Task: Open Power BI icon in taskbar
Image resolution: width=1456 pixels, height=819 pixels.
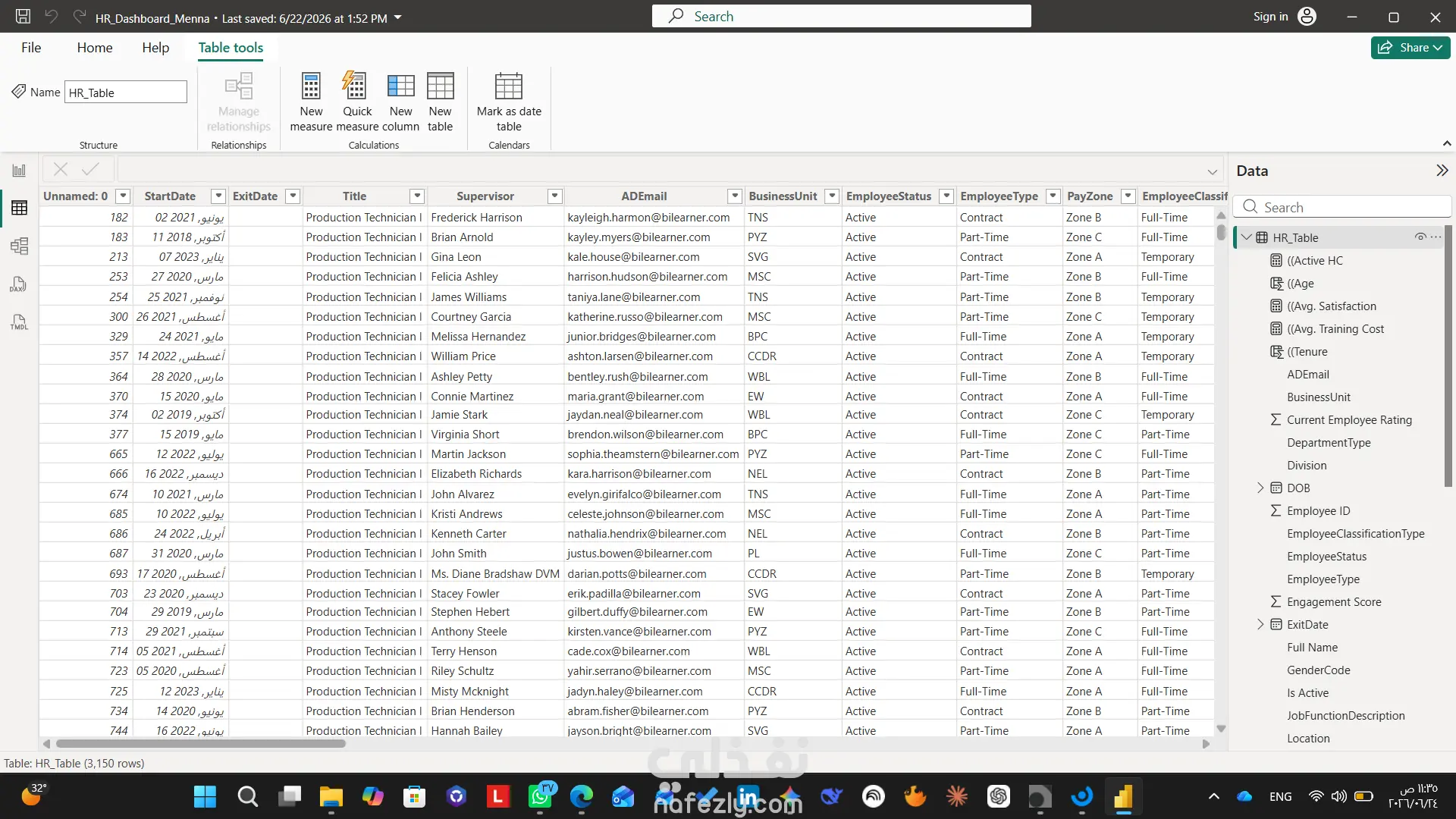Action: pos(1123,796)
